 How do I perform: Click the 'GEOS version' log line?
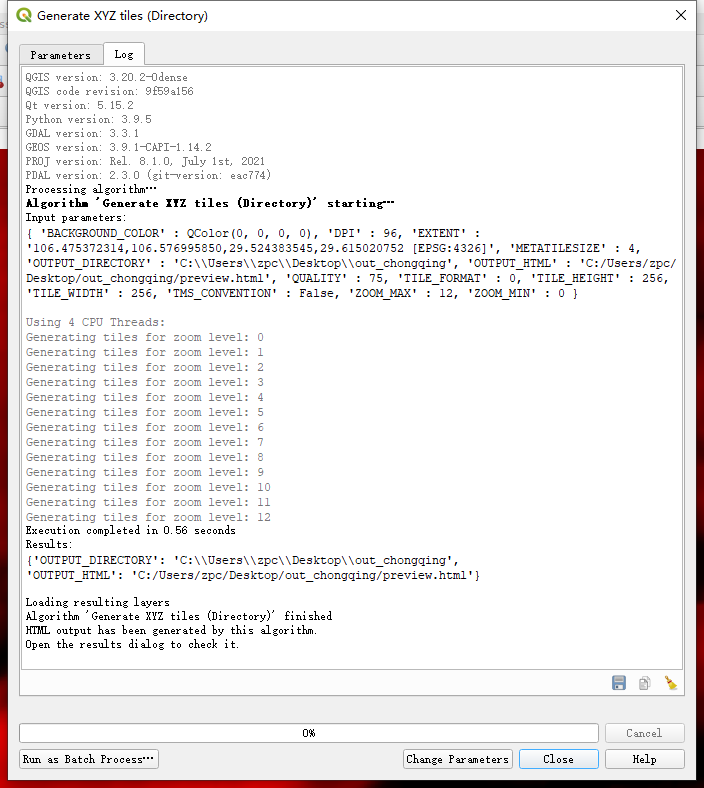coord(119,147)
